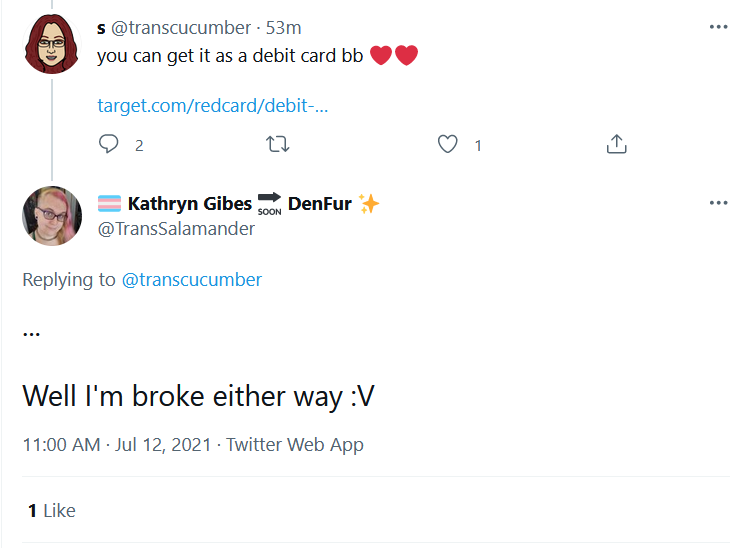Open more options for transcucumber's tweet
The width and height of the screenshot is (748, 548).
coord(718,27)
